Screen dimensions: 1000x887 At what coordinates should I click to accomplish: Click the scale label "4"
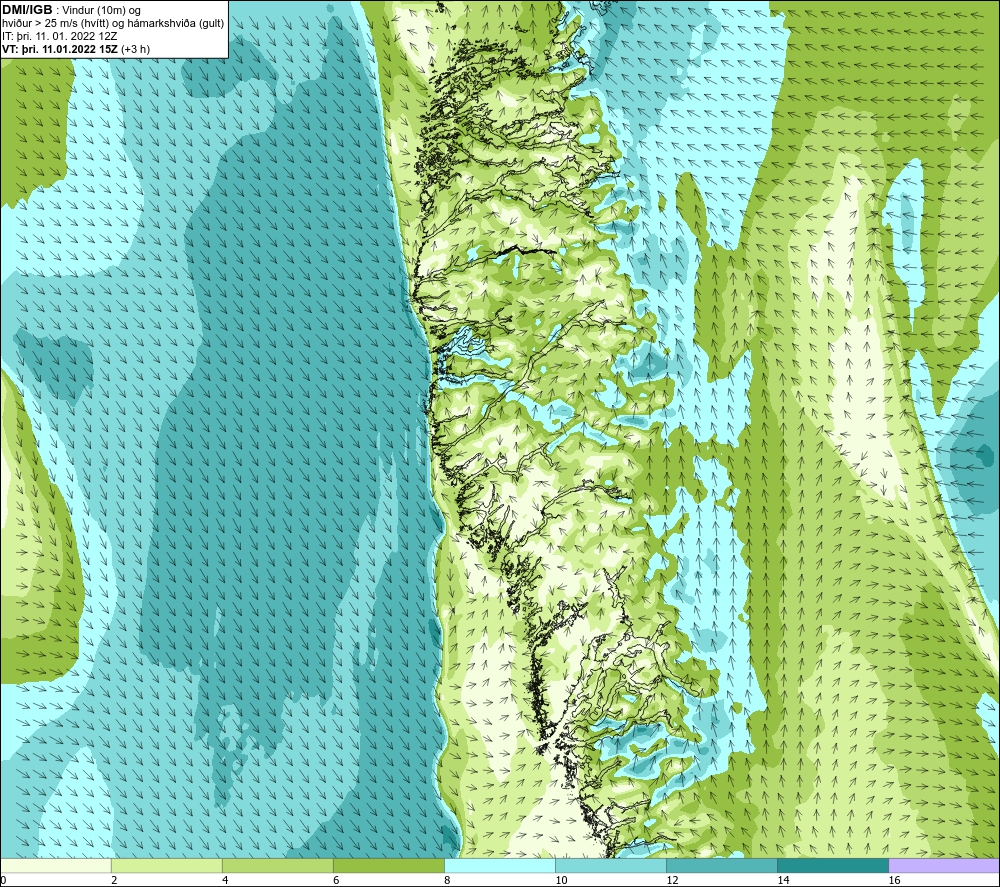pyautogui.click(x=225, y=880)
